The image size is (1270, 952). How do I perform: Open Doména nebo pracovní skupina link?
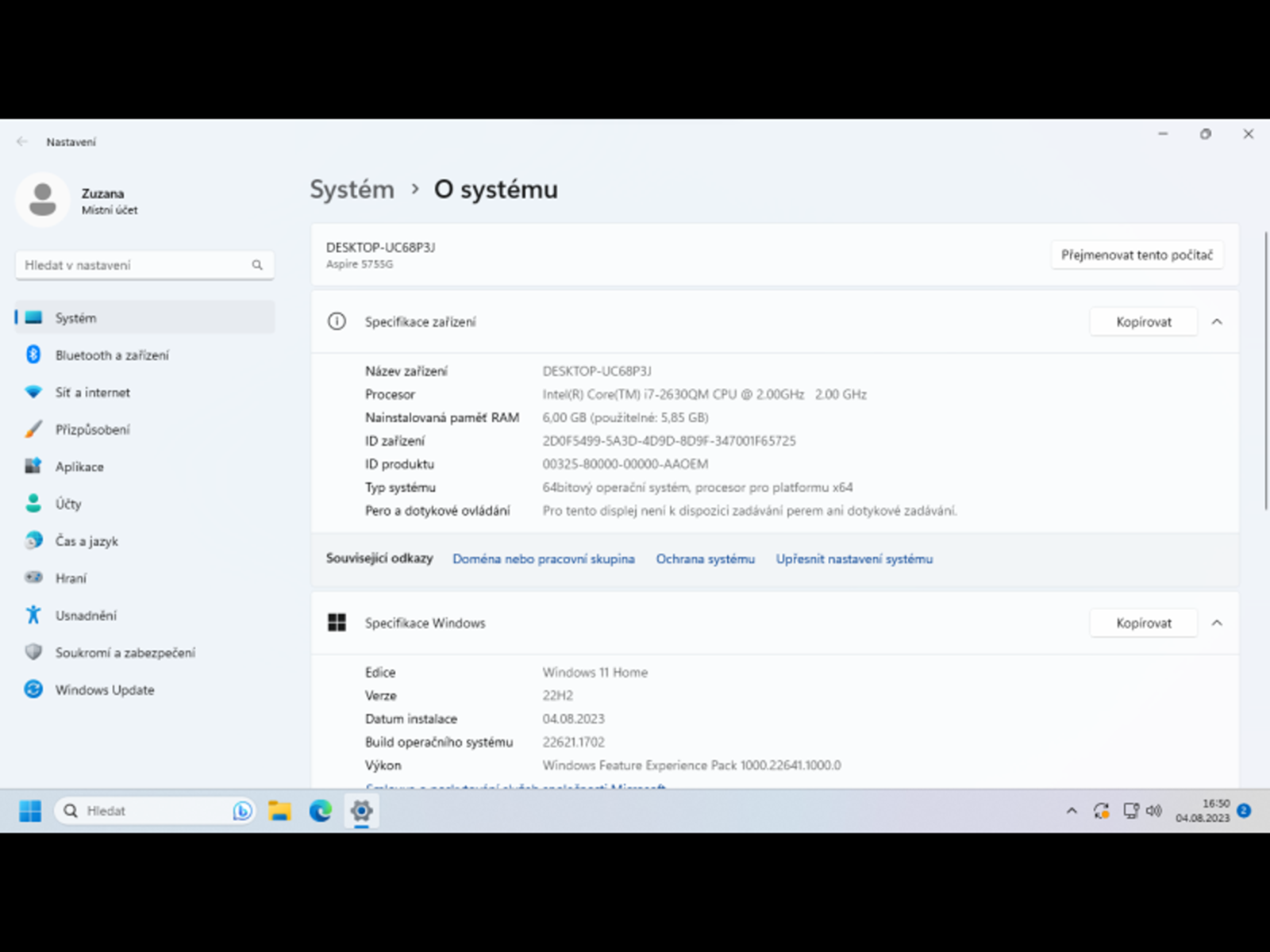(x=543, y=559)
